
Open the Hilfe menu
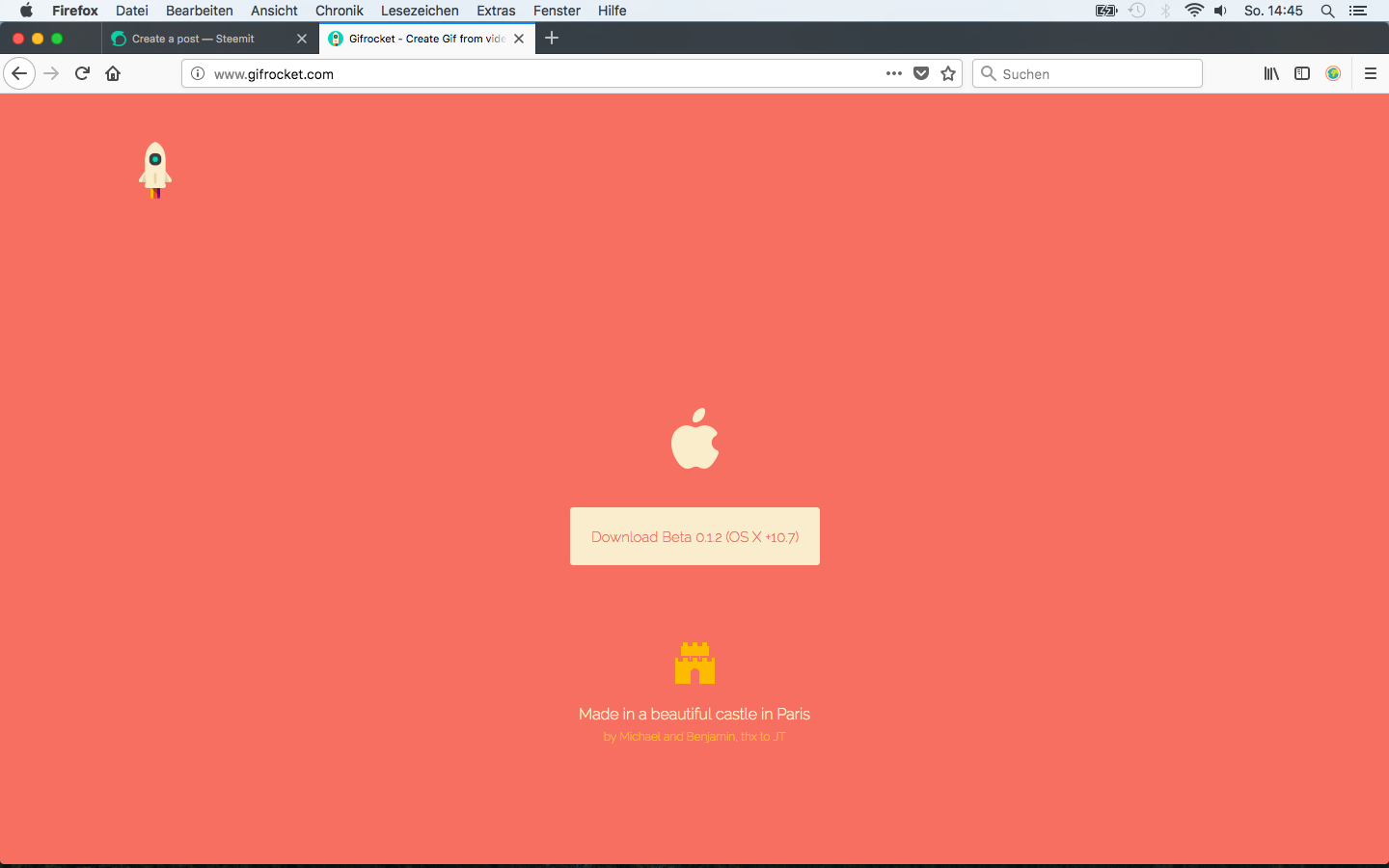point(613,11)
